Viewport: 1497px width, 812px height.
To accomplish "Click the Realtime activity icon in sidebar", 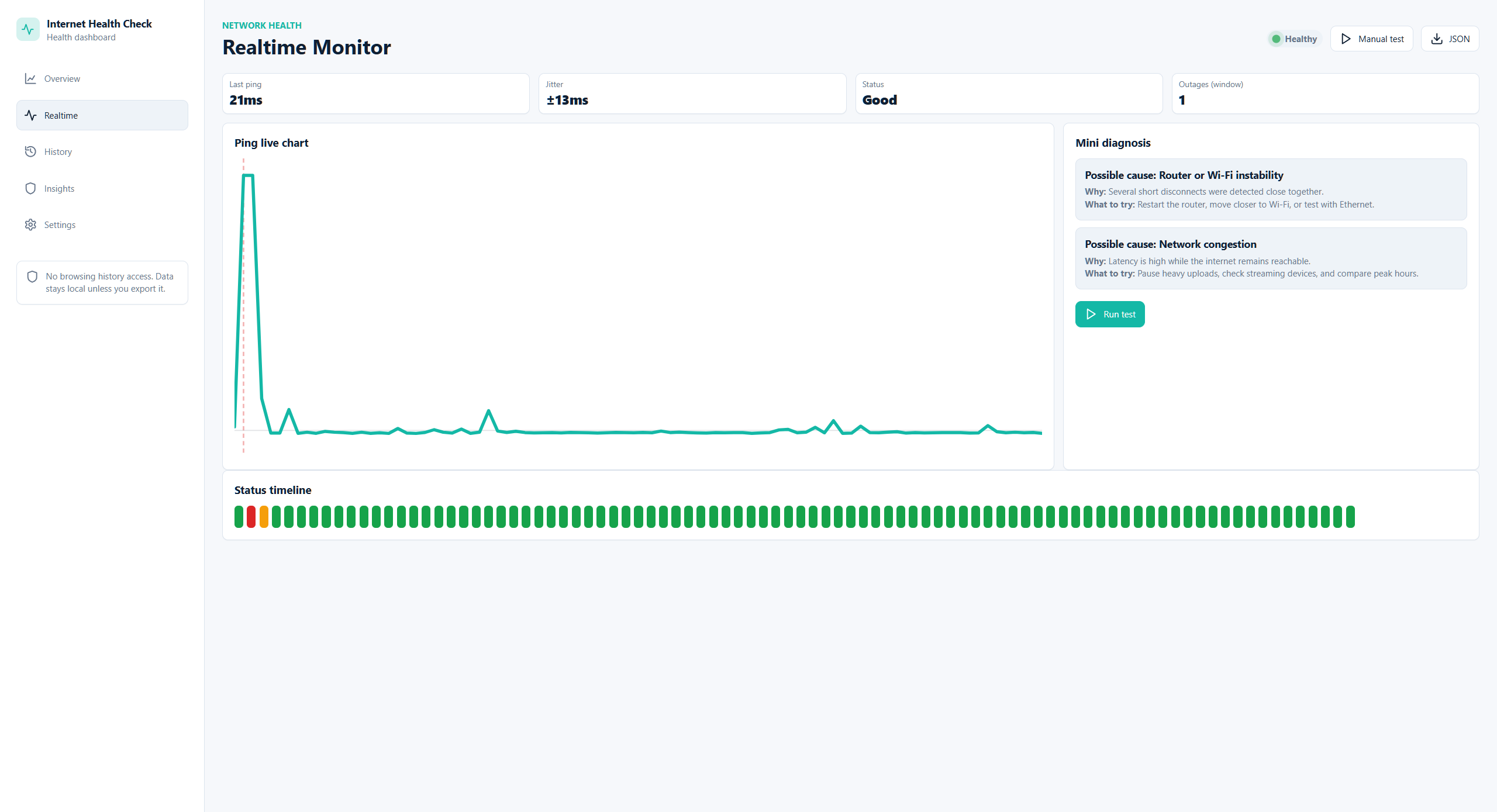I will click(30, 115).
